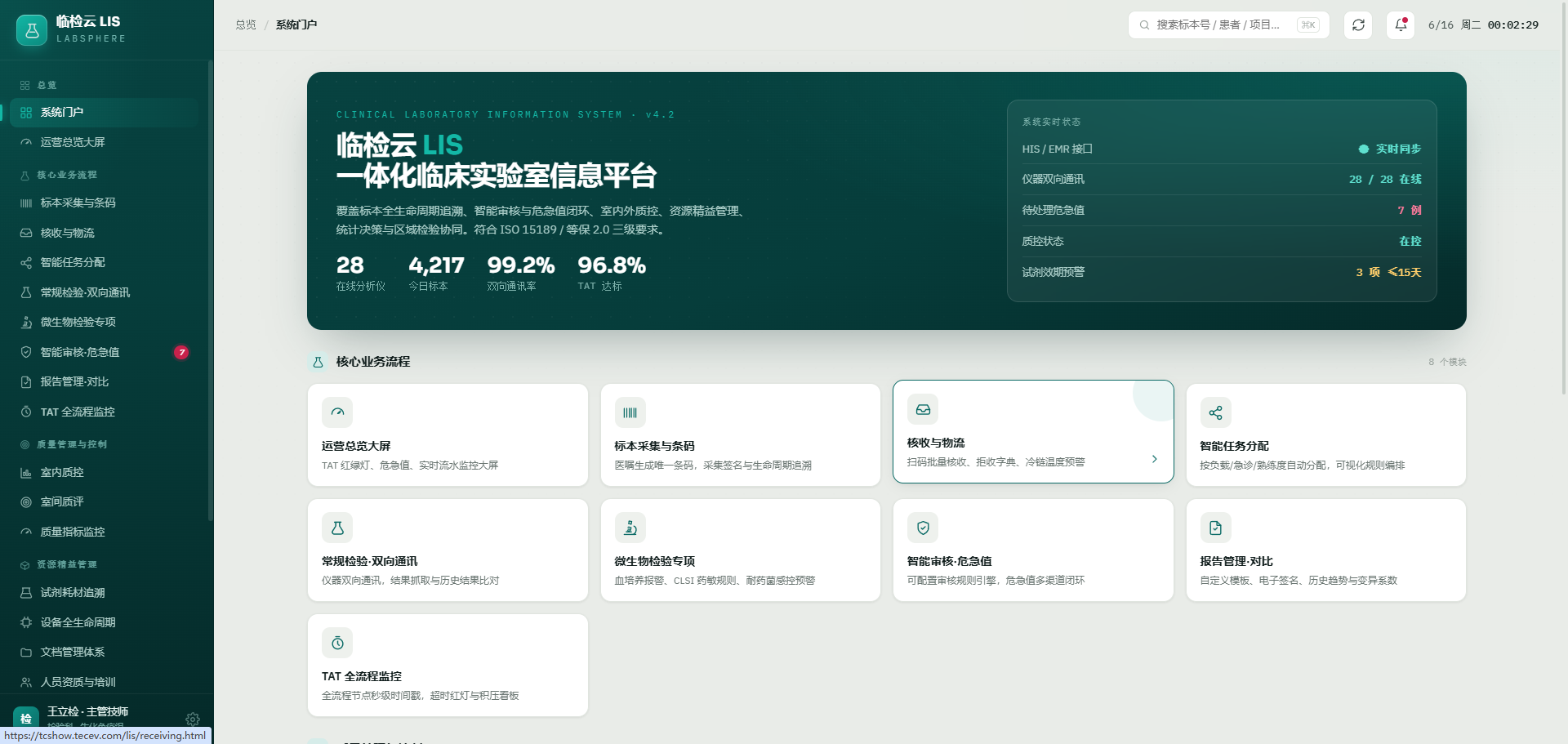Open 设备全生命周期 in sidebar
This screenshot has width=1568, height=744.
point(105,622)
